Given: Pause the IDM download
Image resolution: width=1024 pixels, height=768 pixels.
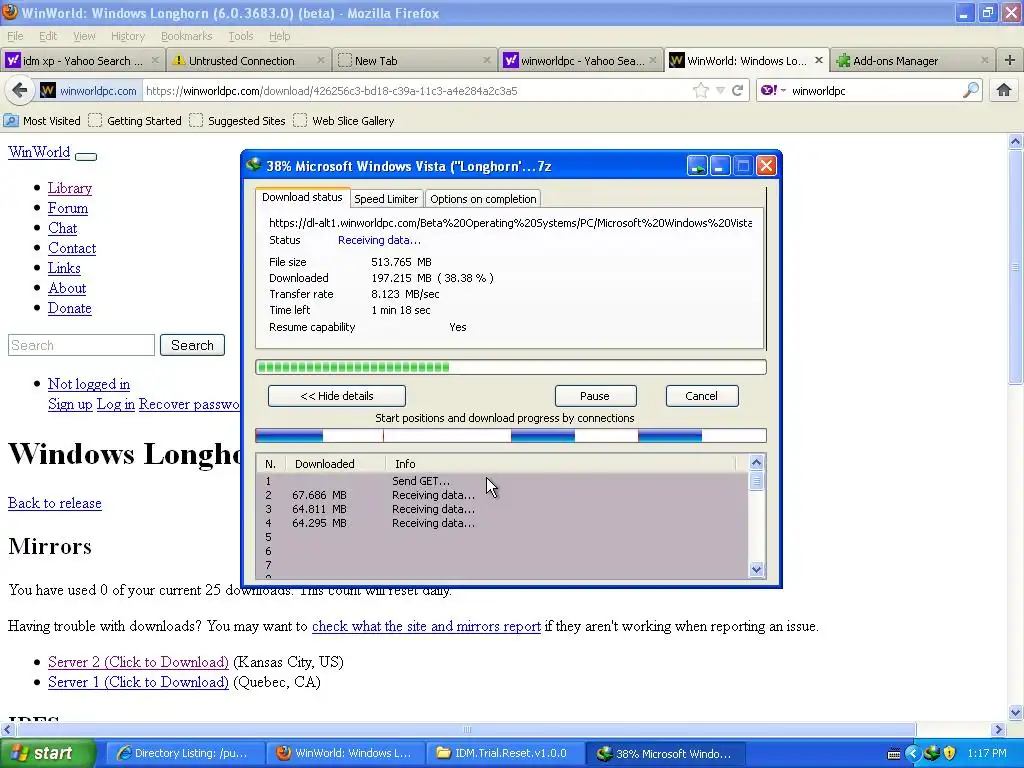Looking at the screenshot, I should 595,396.
